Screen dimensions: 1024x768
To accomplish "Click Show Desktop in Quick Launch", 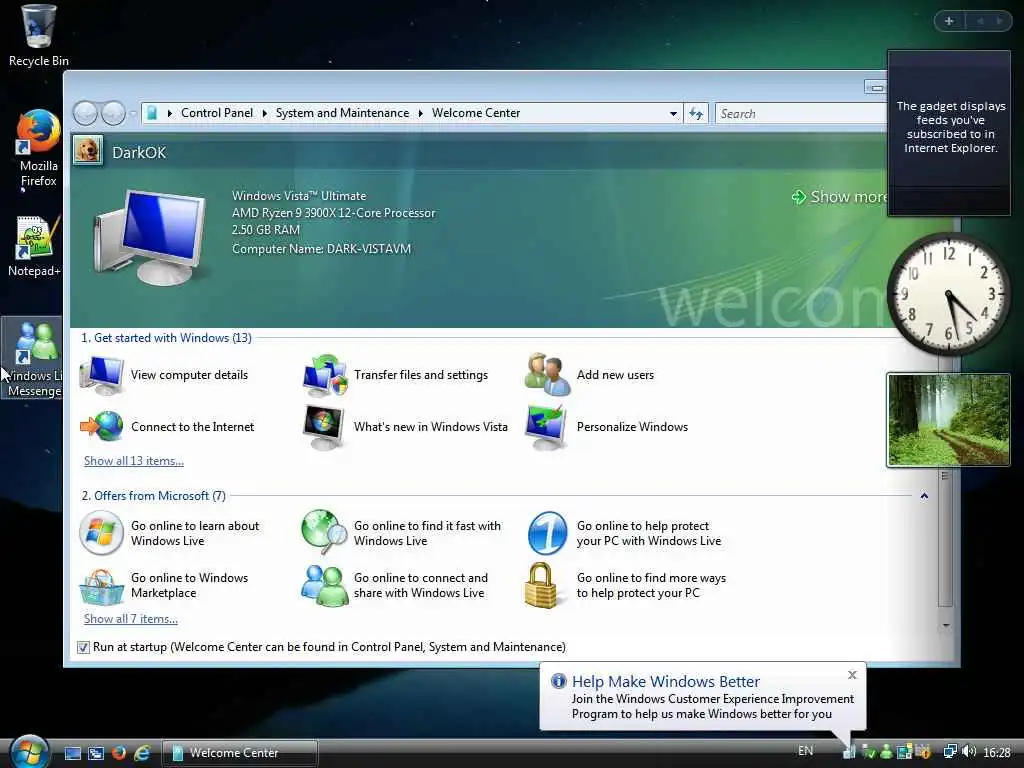I will (x=73, y=753).
